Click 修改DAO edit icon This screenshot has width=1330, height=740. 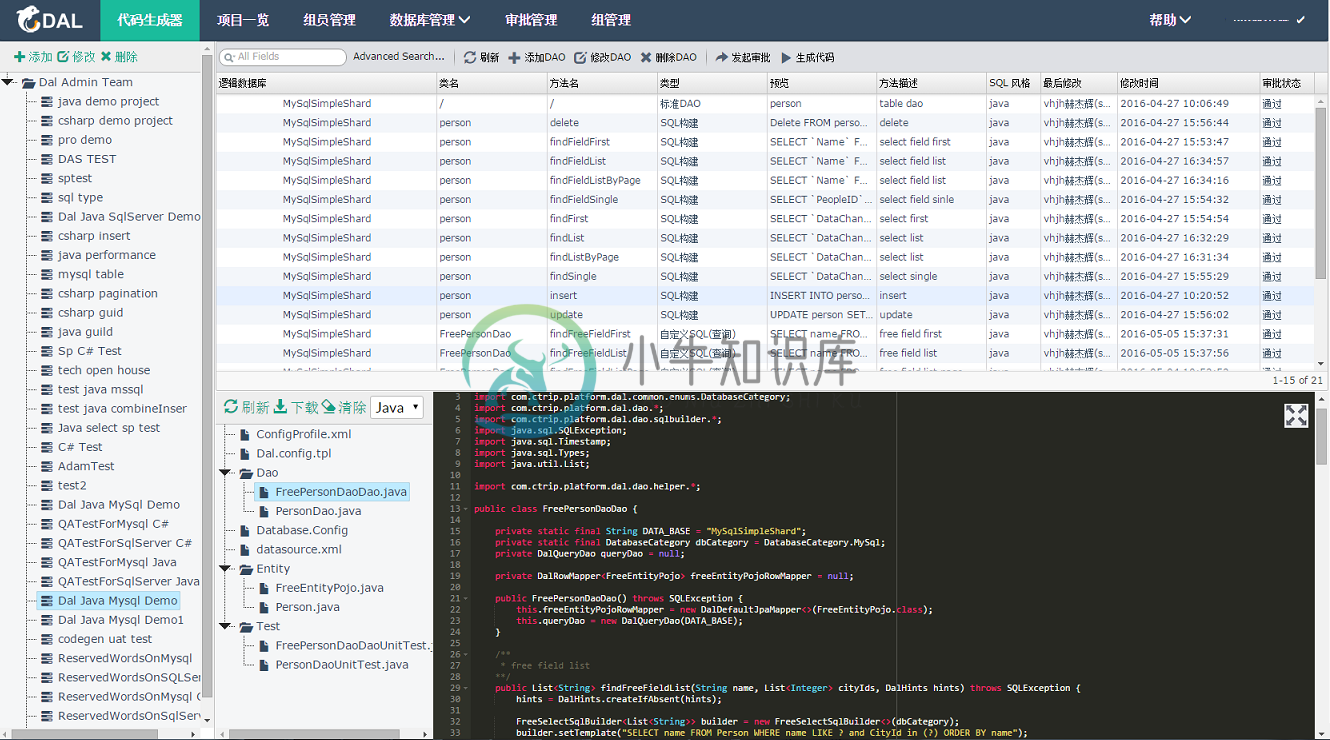click(x=580, y=58)
